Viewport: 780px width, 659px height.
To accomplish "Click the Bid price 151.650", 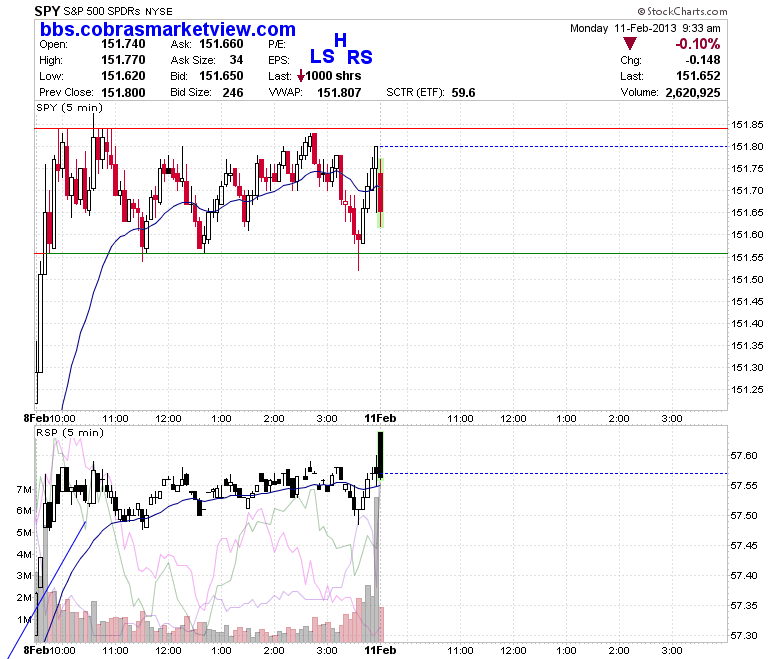I will pyautogui.click(x=221, y=76).
